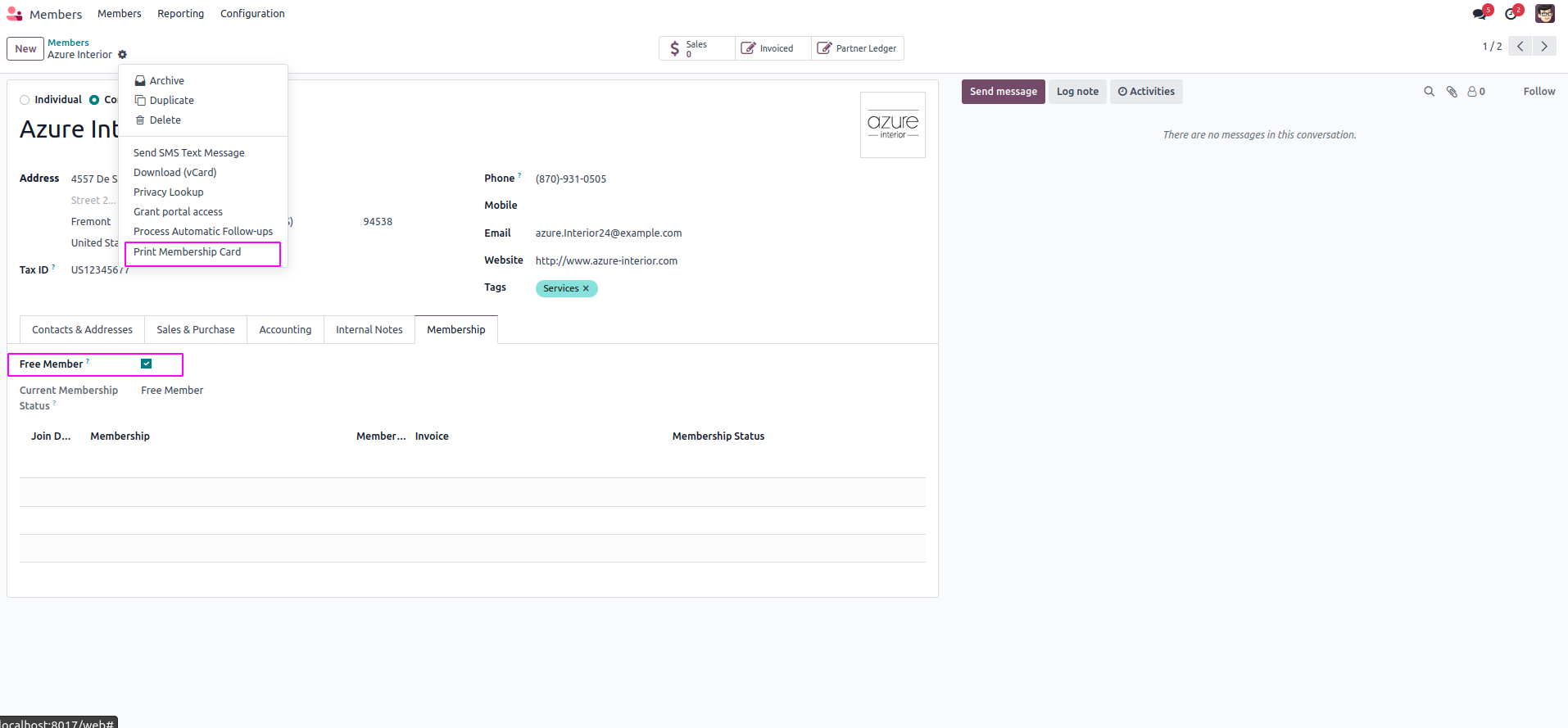Click the Email address field

pyautogui.click(x=730, y=233)
